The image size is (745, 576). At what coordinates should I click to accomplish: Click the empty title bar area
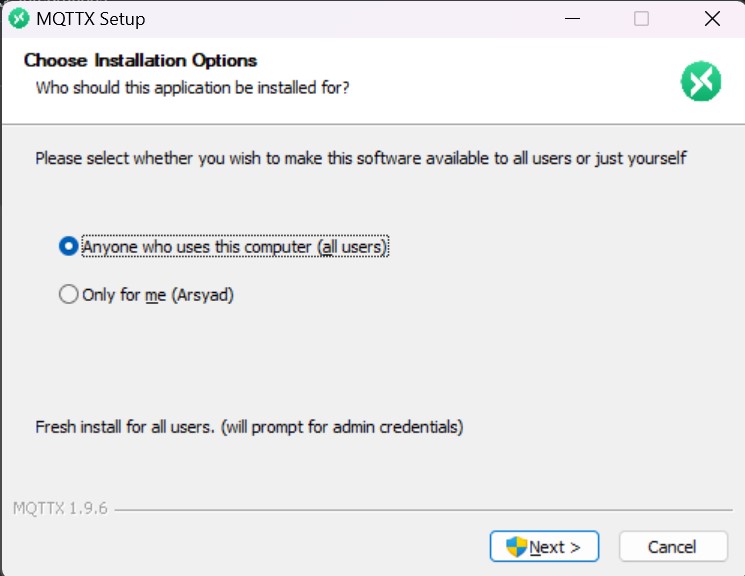pos(350,19)
